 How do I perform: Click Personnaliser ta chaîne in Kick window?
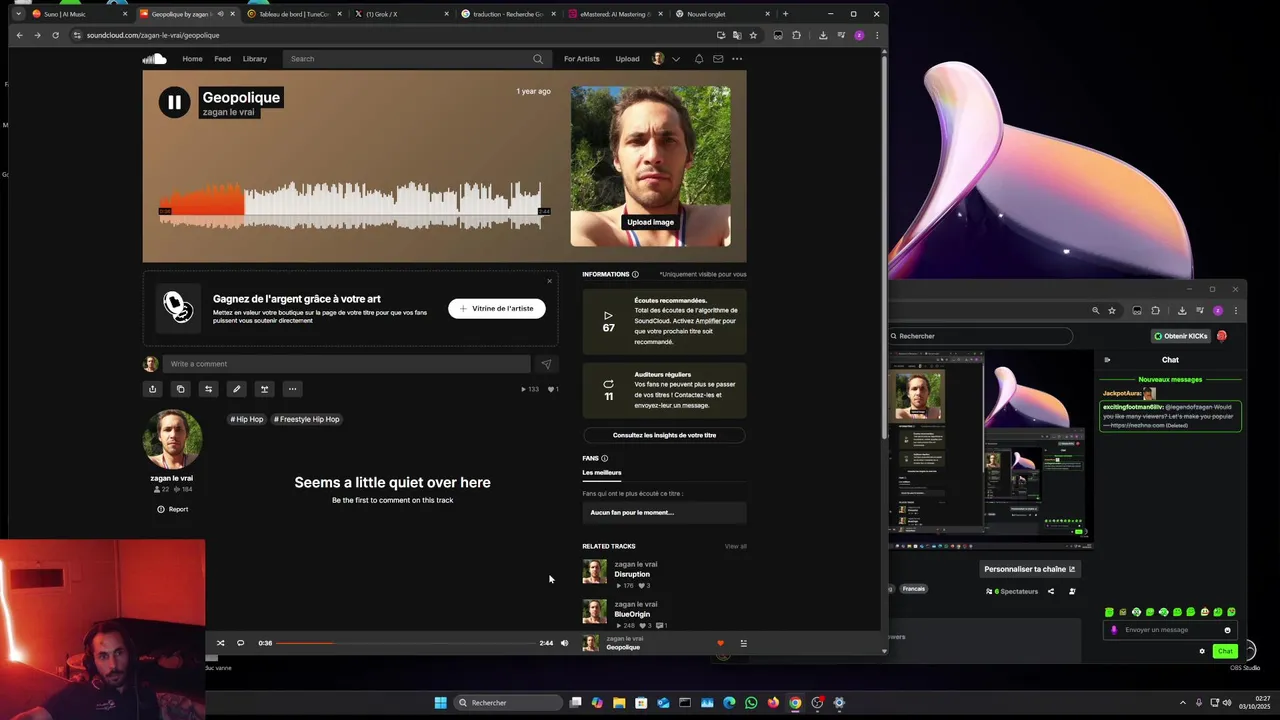click(1029, 569)
